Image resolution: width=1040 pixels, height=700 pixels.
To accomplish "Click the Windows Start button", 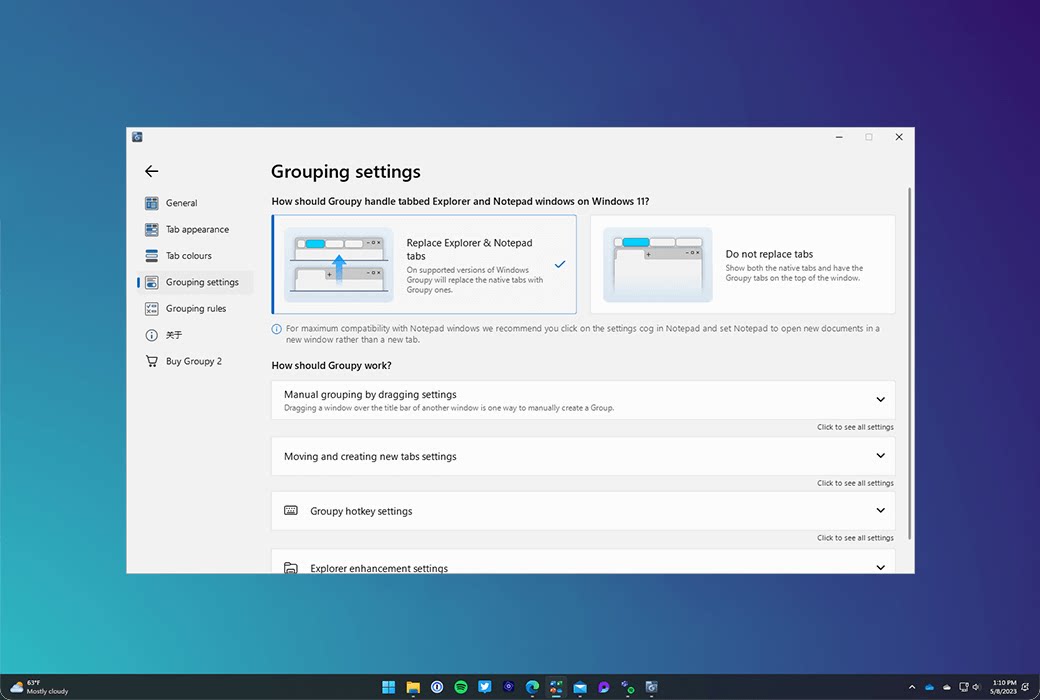I will tap(388, 687).
